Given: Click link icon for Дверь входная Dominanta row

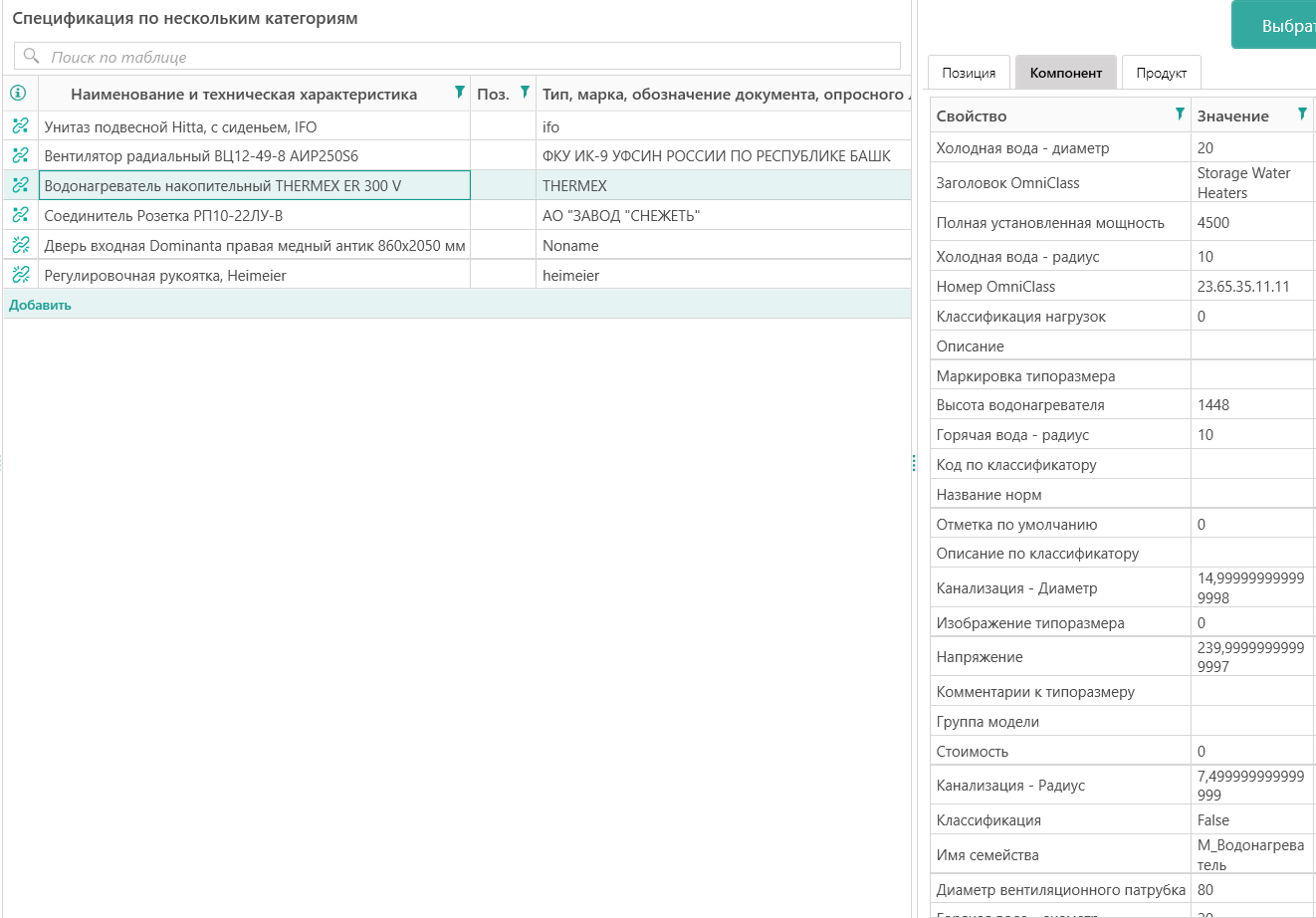Looking at the screenshot, I should [x=20, y=245].
